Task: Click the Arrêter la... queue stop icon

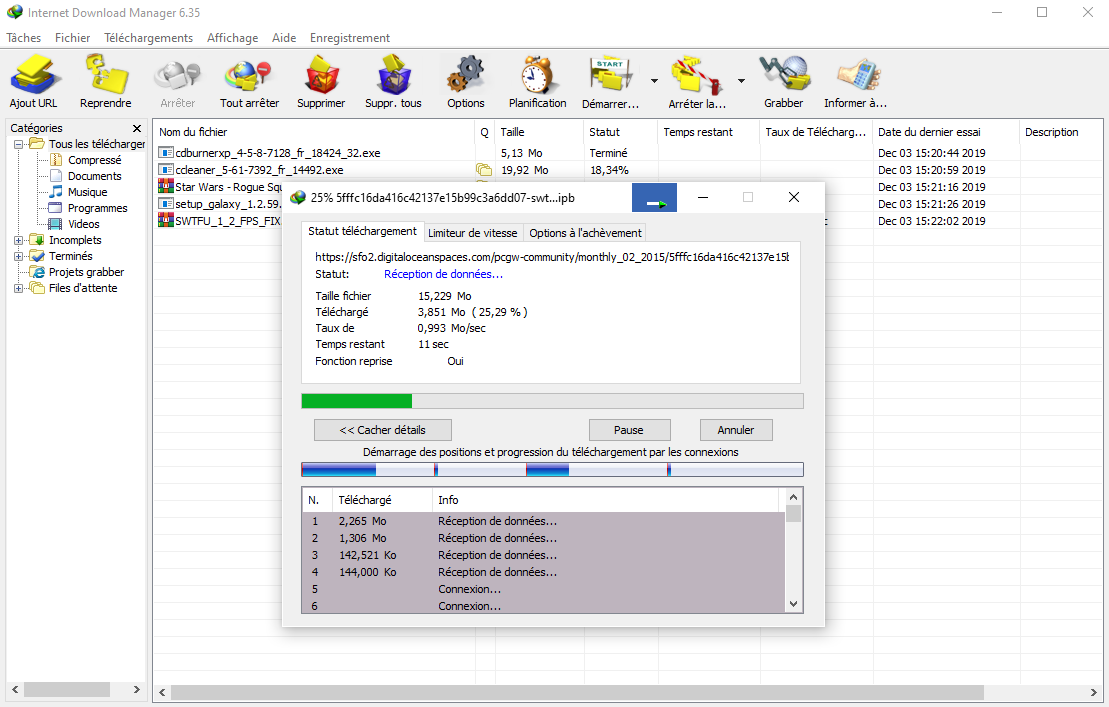Action: click(x=697, y=76)
